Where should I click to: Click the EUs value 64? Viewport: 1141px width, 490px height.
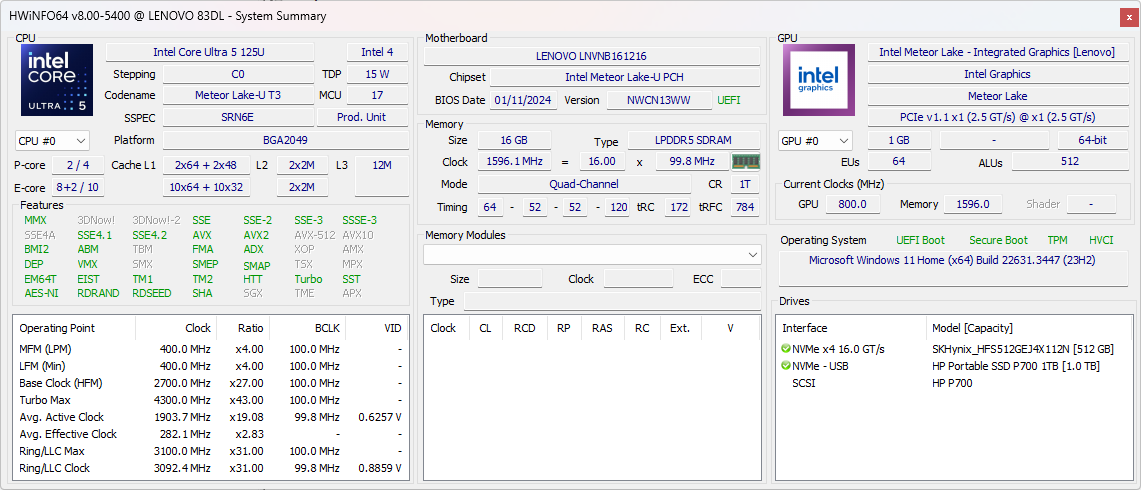pyautogui.click(x=899, y=162)
